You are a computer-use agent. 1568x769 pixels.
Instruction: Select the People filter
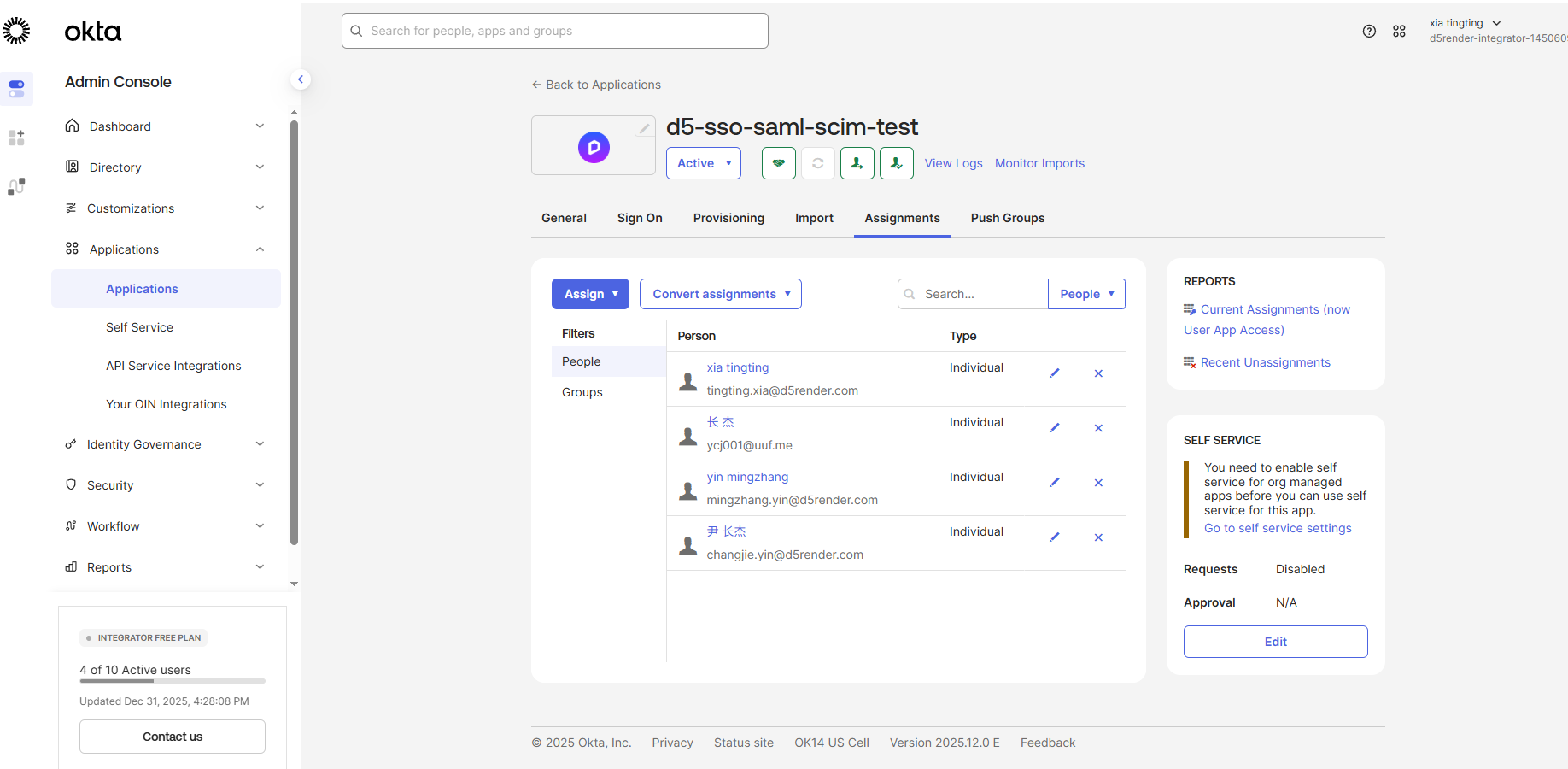click(x=582, y=361)
